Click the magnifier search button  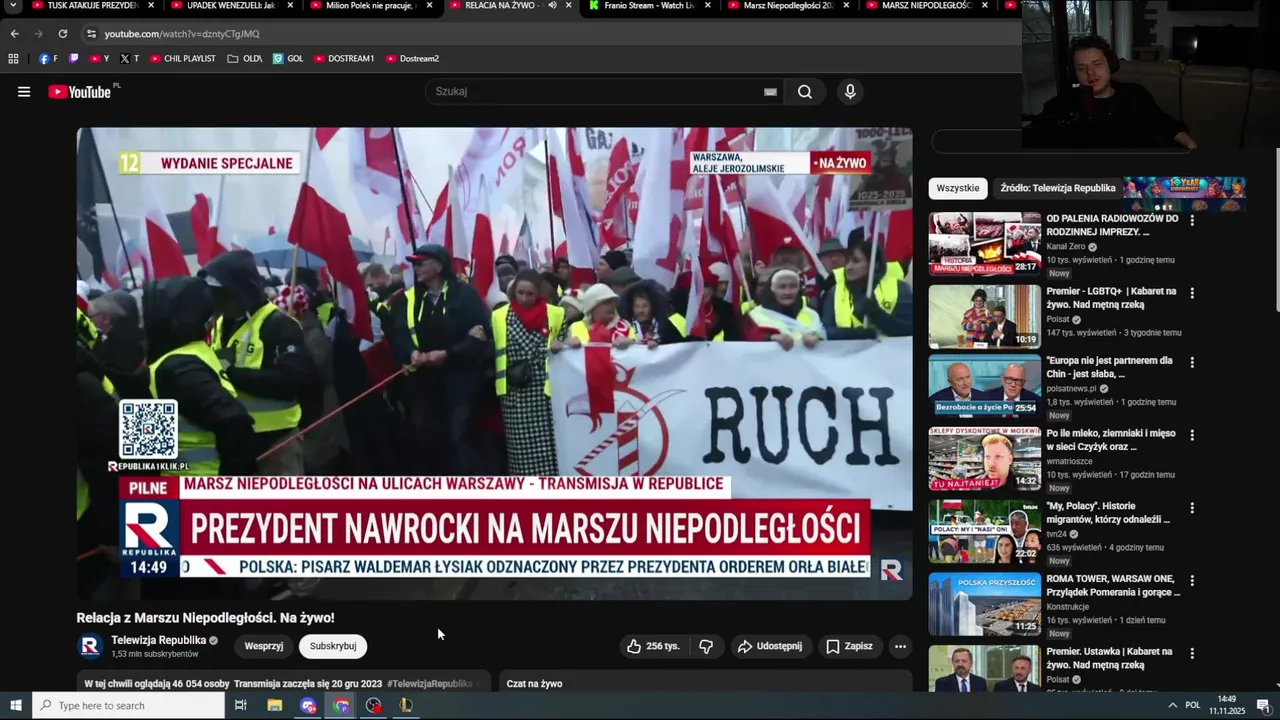pyautogui.click(x=805, y=92)
